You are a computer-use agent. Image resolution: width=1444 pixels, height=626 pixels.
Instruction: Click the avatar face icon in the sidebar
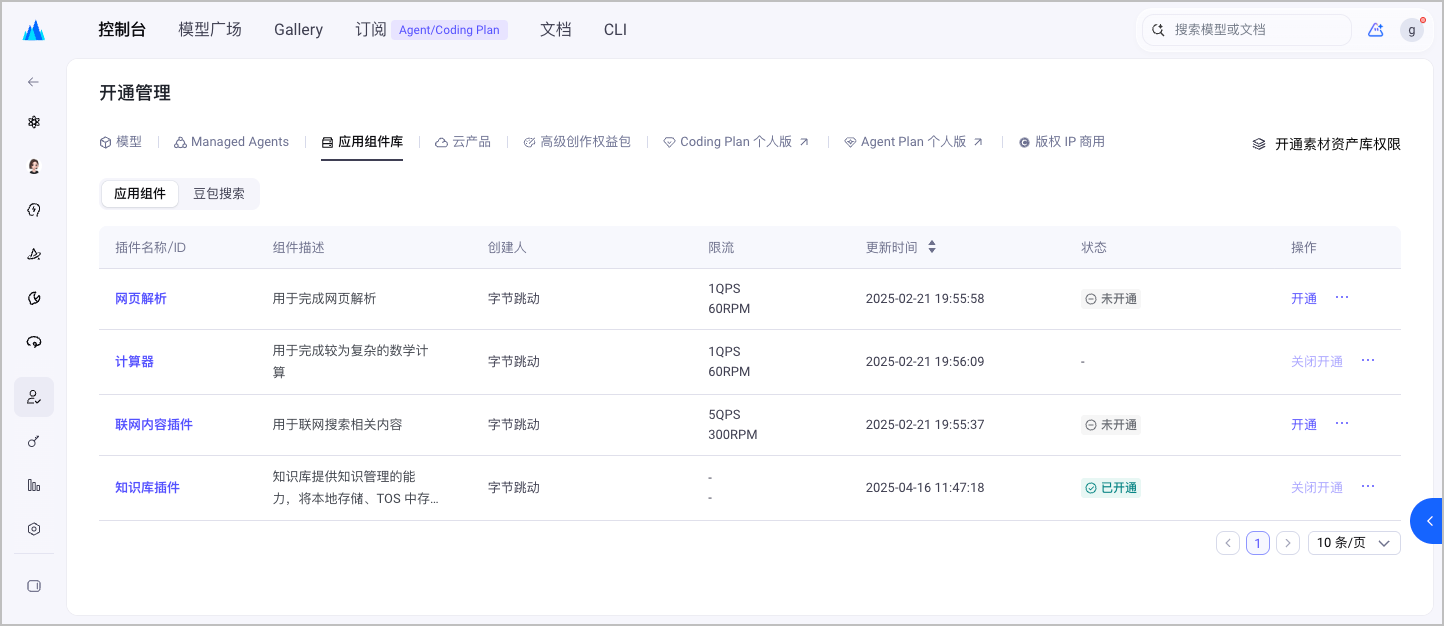point(34,166)
